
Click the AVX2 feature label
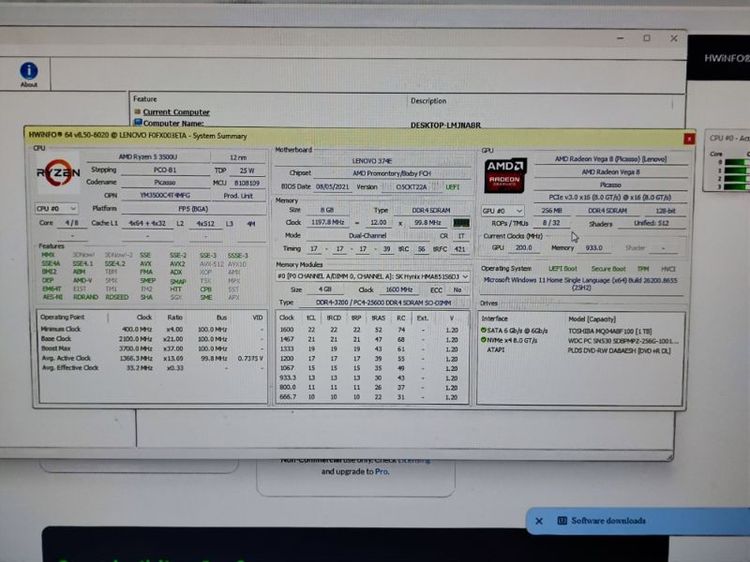[177, 264]
